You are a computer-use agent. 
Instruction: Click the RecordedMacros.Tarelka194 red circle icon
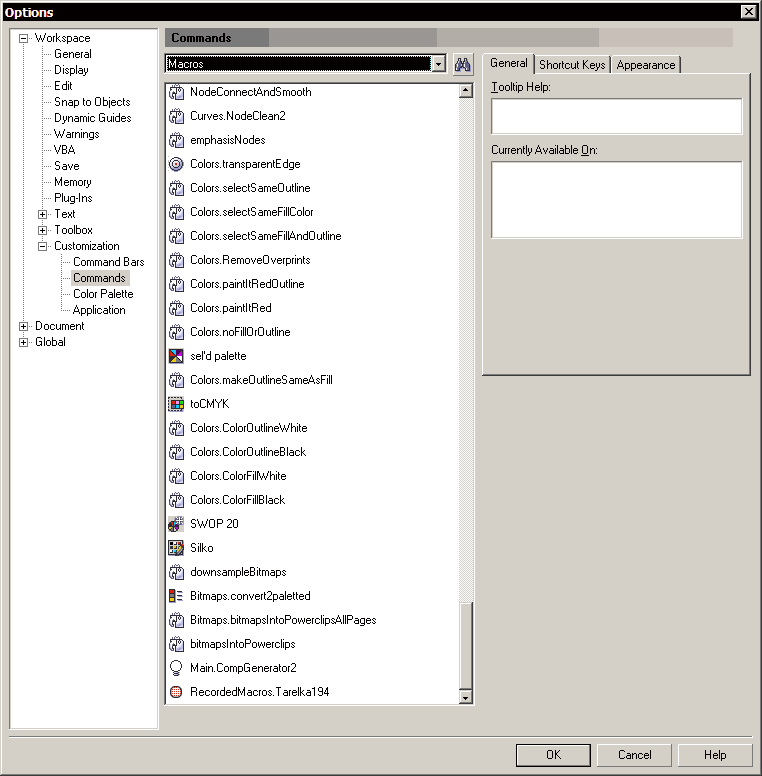tap(176, 692)
